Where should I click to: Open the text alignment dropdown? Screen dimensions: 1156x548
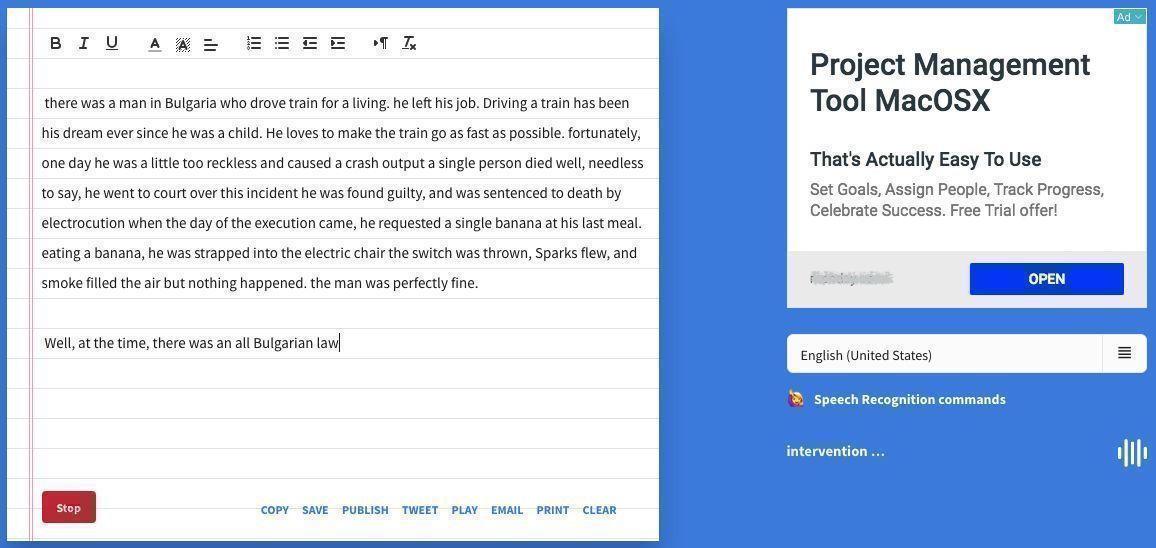[211, 44]
